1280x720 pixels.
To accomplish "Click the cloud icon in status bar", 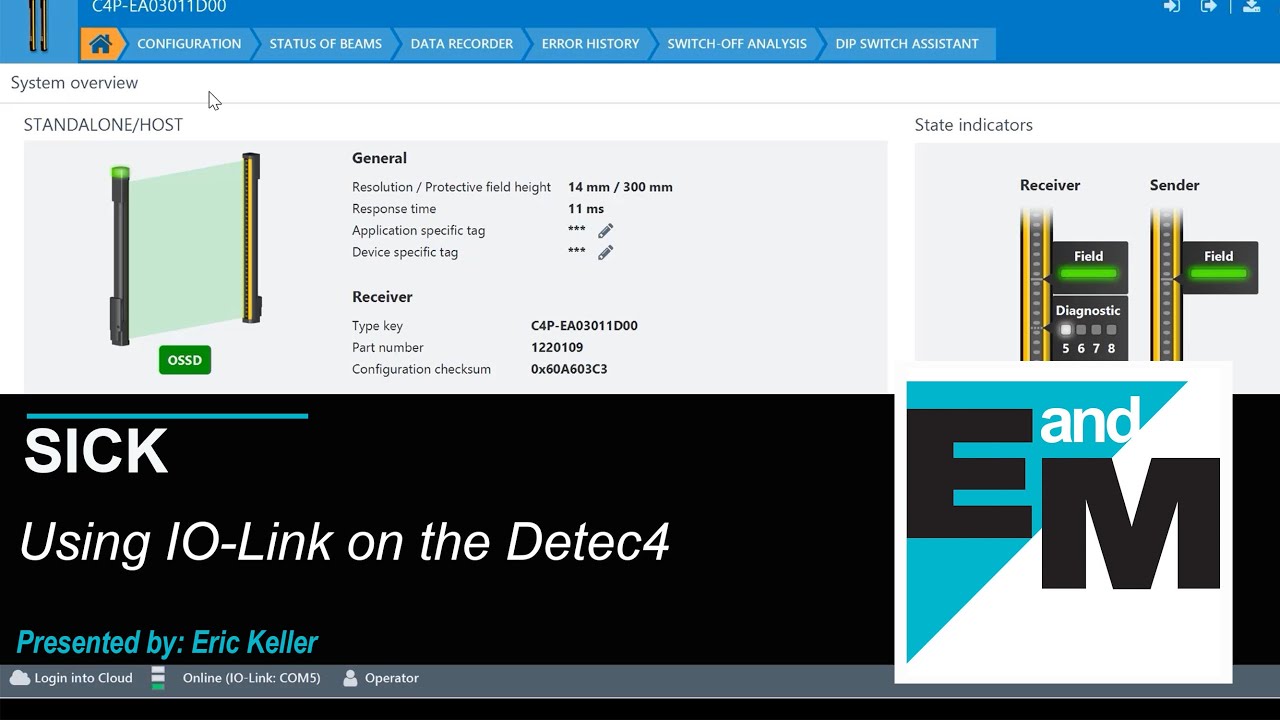I will [20, 678].
